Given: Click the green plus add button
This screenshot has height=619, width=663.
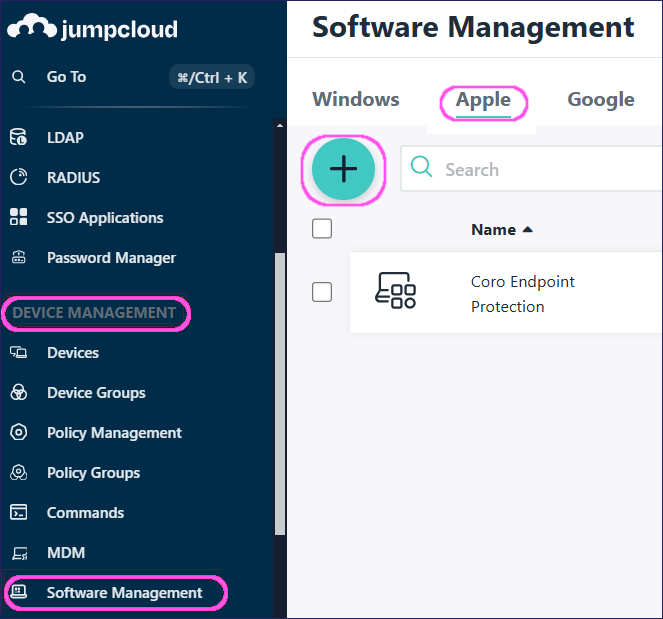Looking at the screenshot, I should 343,169.
